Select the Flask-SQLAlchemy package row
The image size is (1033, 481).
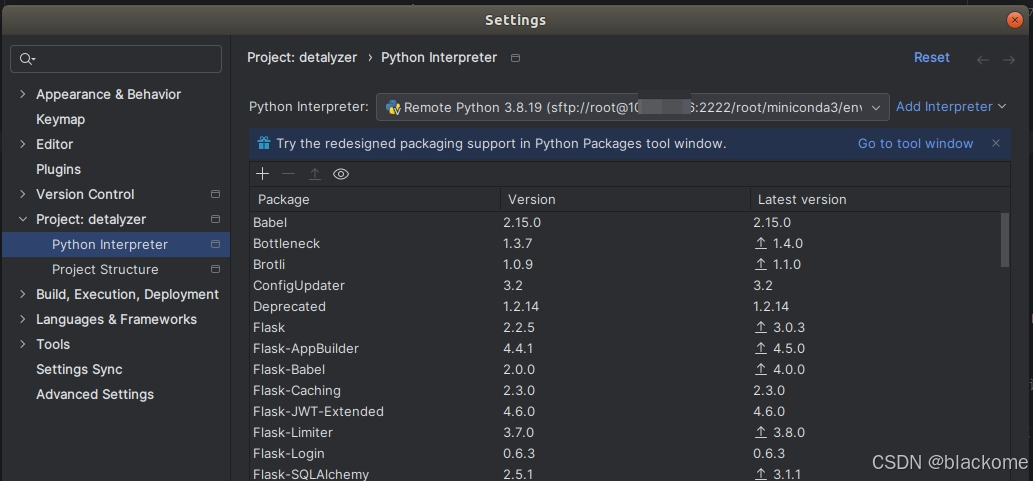[625, 473]
